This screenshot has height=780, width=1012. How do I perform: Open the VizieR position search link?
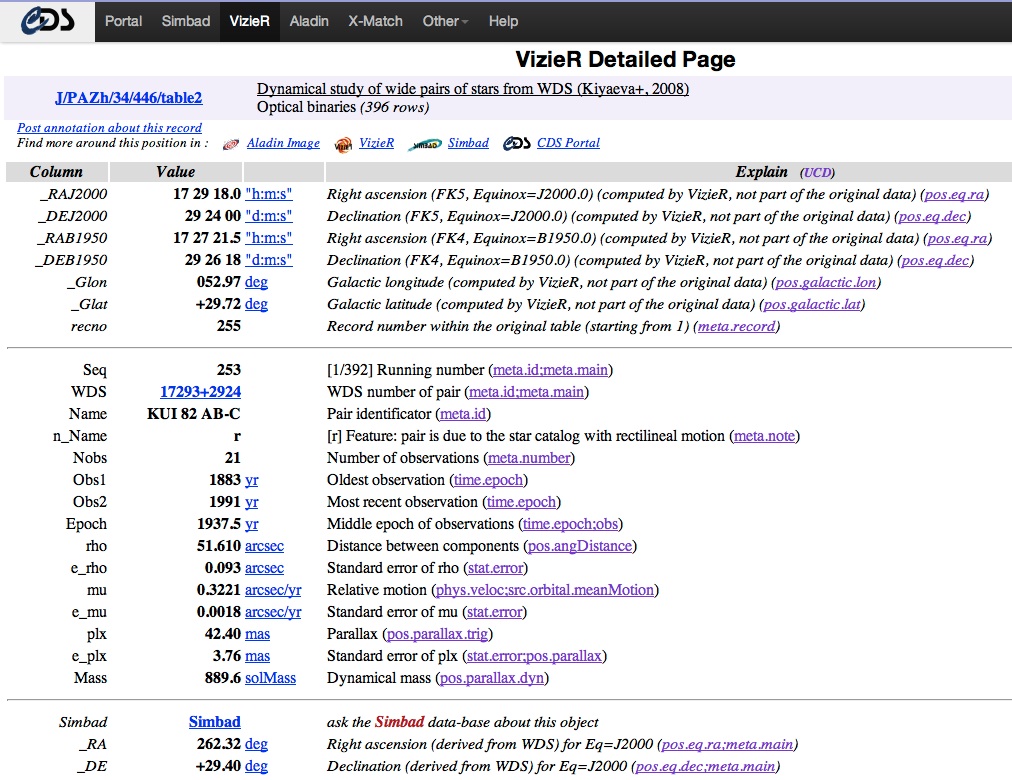click(x=376, y=143)
